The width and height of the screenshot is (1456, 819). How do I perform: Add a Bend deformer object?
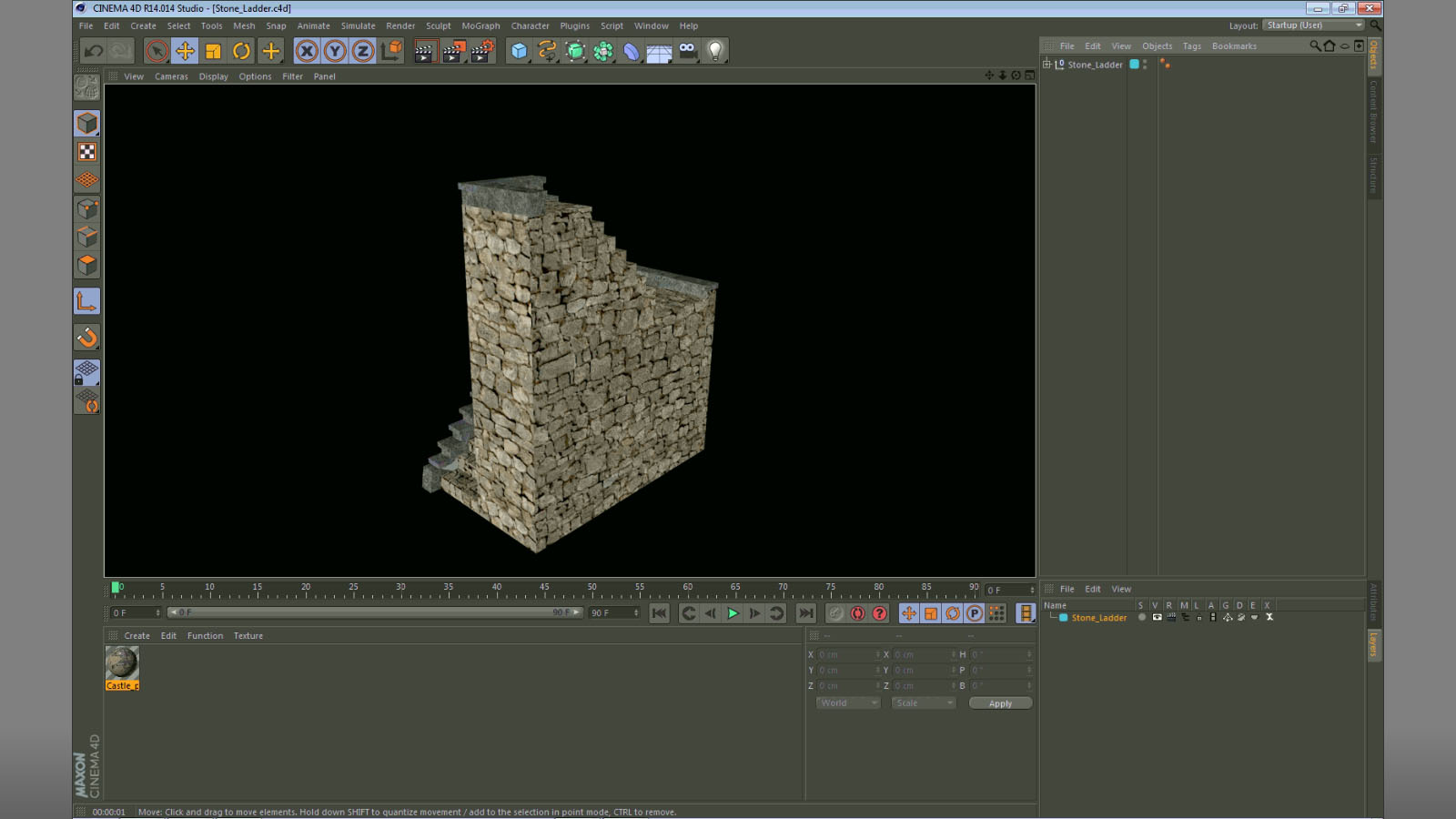click(x=632, y=51)
